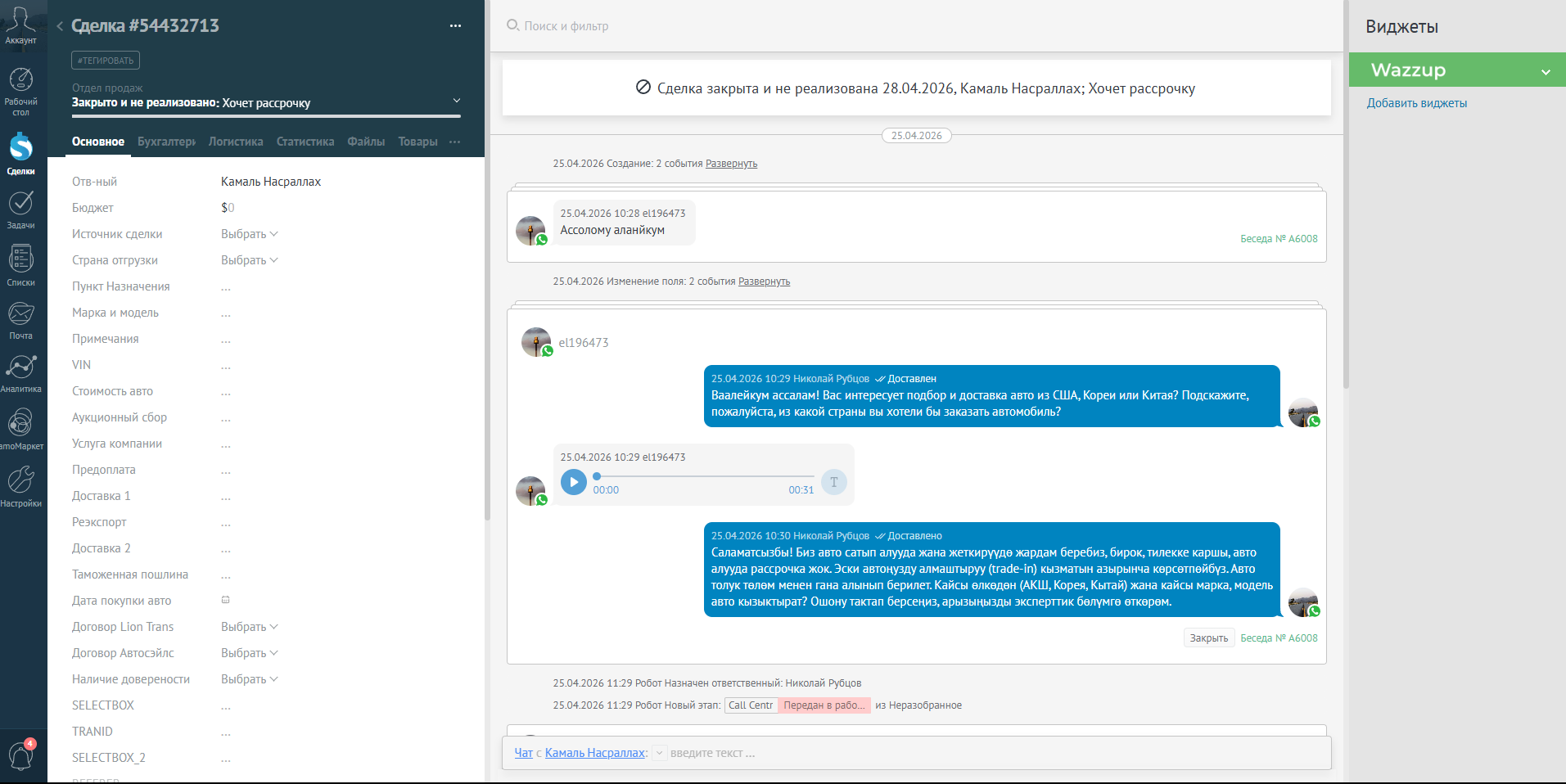Image resolution: width=1566 pixels, height=784 pixels.
Task: Click the Передан в рабо... stage label
Action: click(824, 705)
